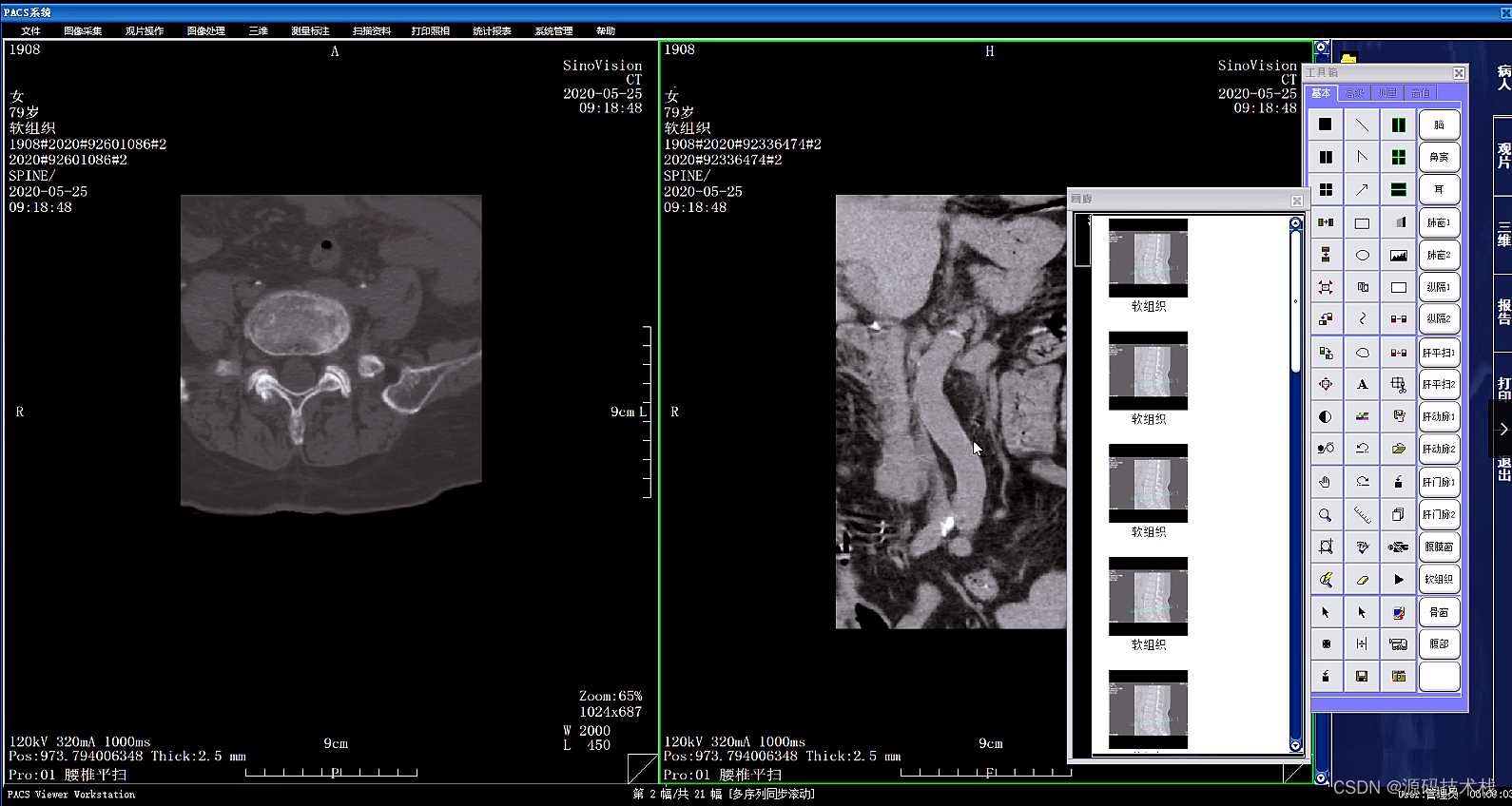Image resolution: width=1512 pixels, height=806 pixels.
Task: Choose the four-pane black grid layout icon
Action: pyautogui.click(x=1326, y=190)
